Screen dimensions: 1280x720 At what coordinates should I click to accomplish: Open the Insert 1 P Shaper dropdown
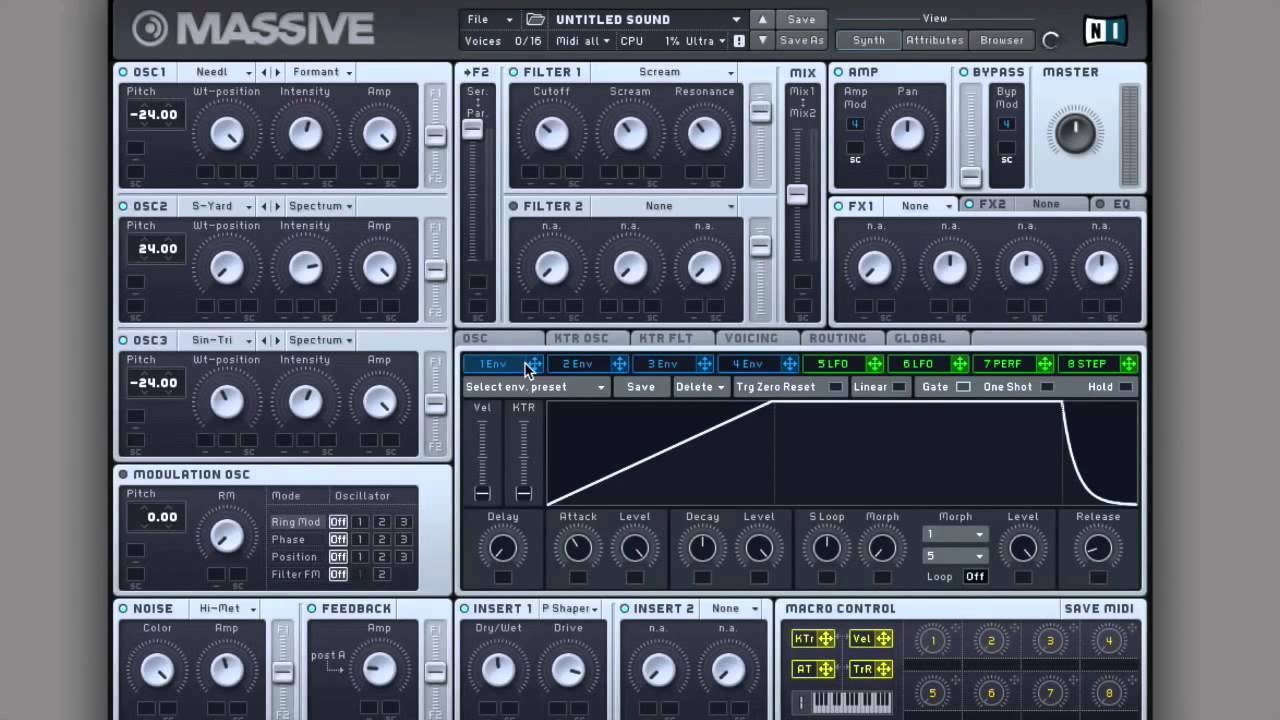(570, 608)
